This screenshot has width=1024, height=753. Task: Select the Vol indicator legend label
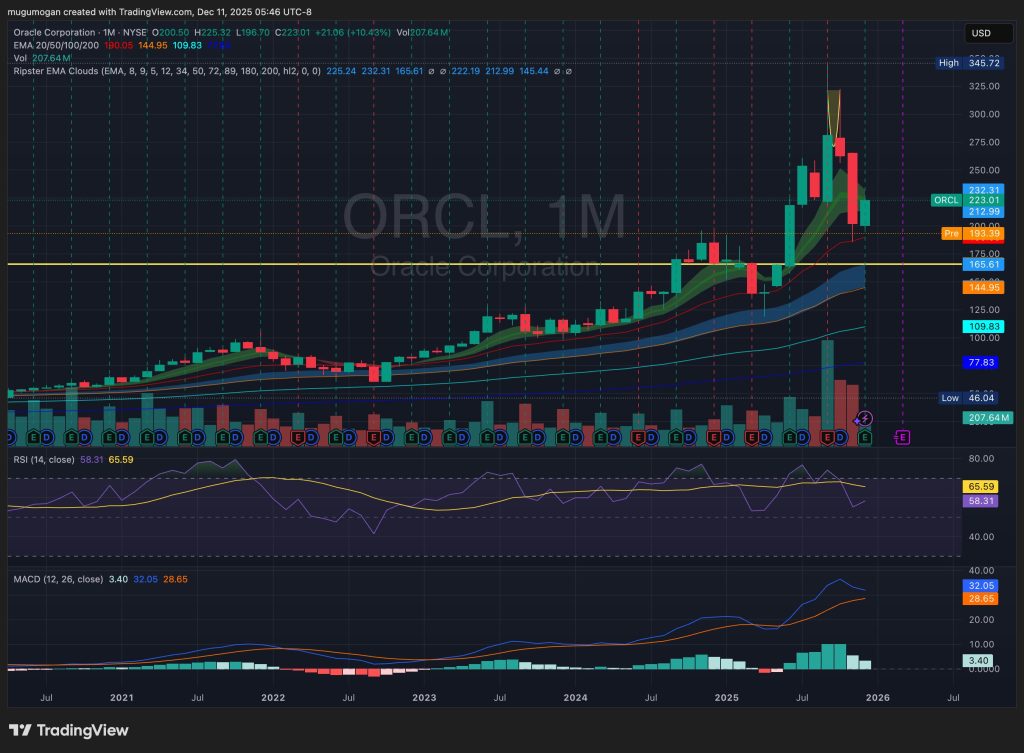click(18, 58)
